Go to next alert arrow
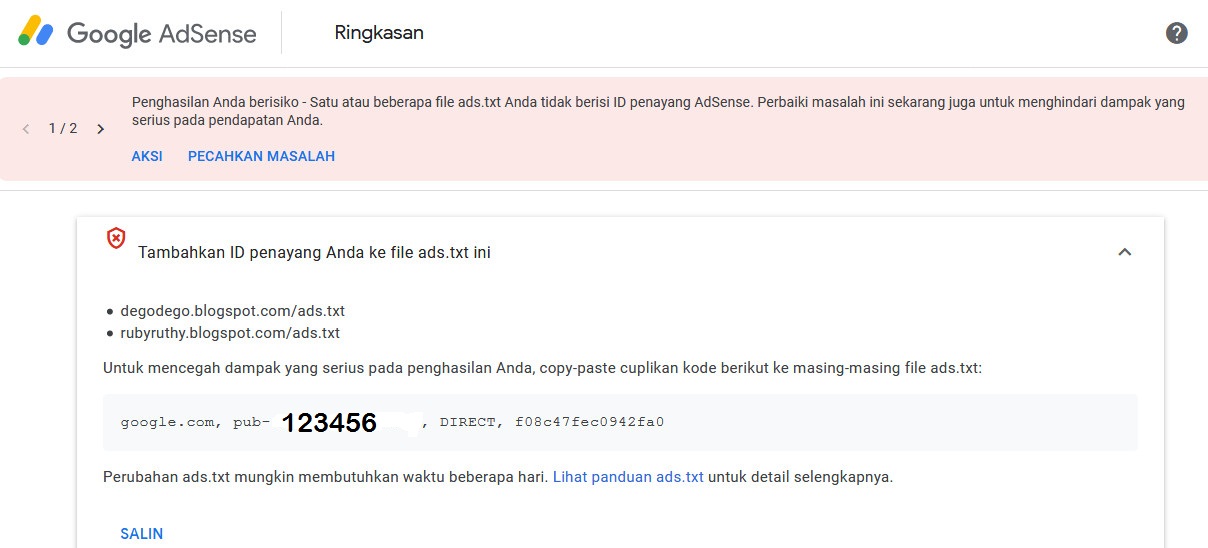 coord(100,129)
